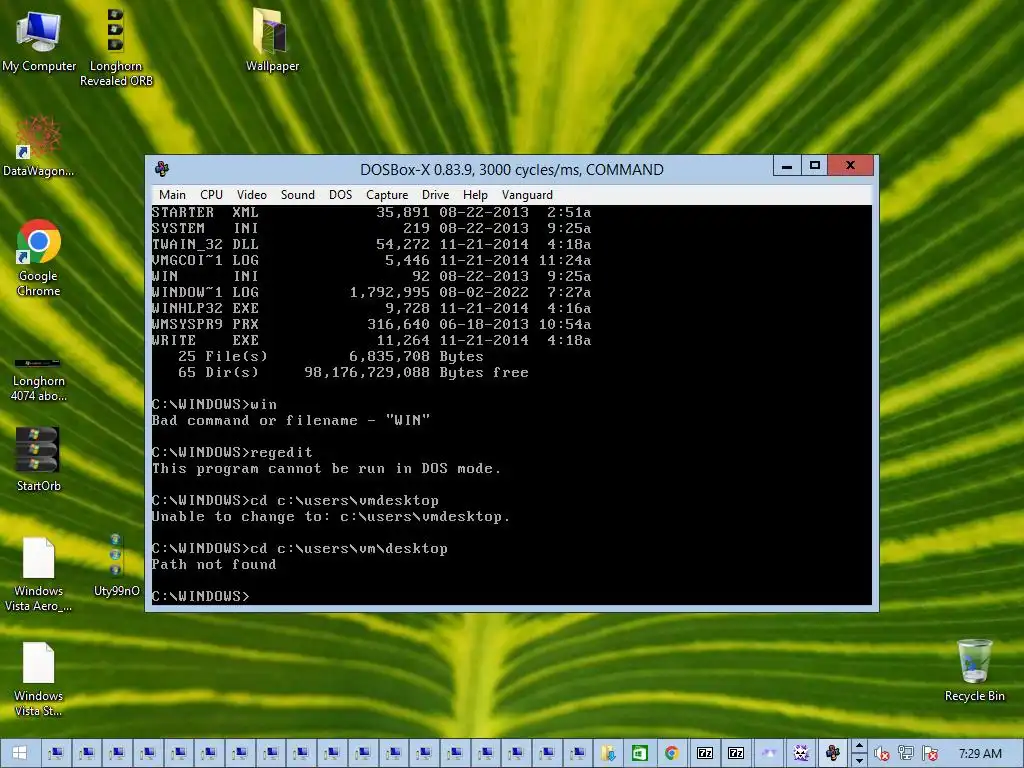
Task: Click the STARTER XML listing line
Action: pos(371,212)
